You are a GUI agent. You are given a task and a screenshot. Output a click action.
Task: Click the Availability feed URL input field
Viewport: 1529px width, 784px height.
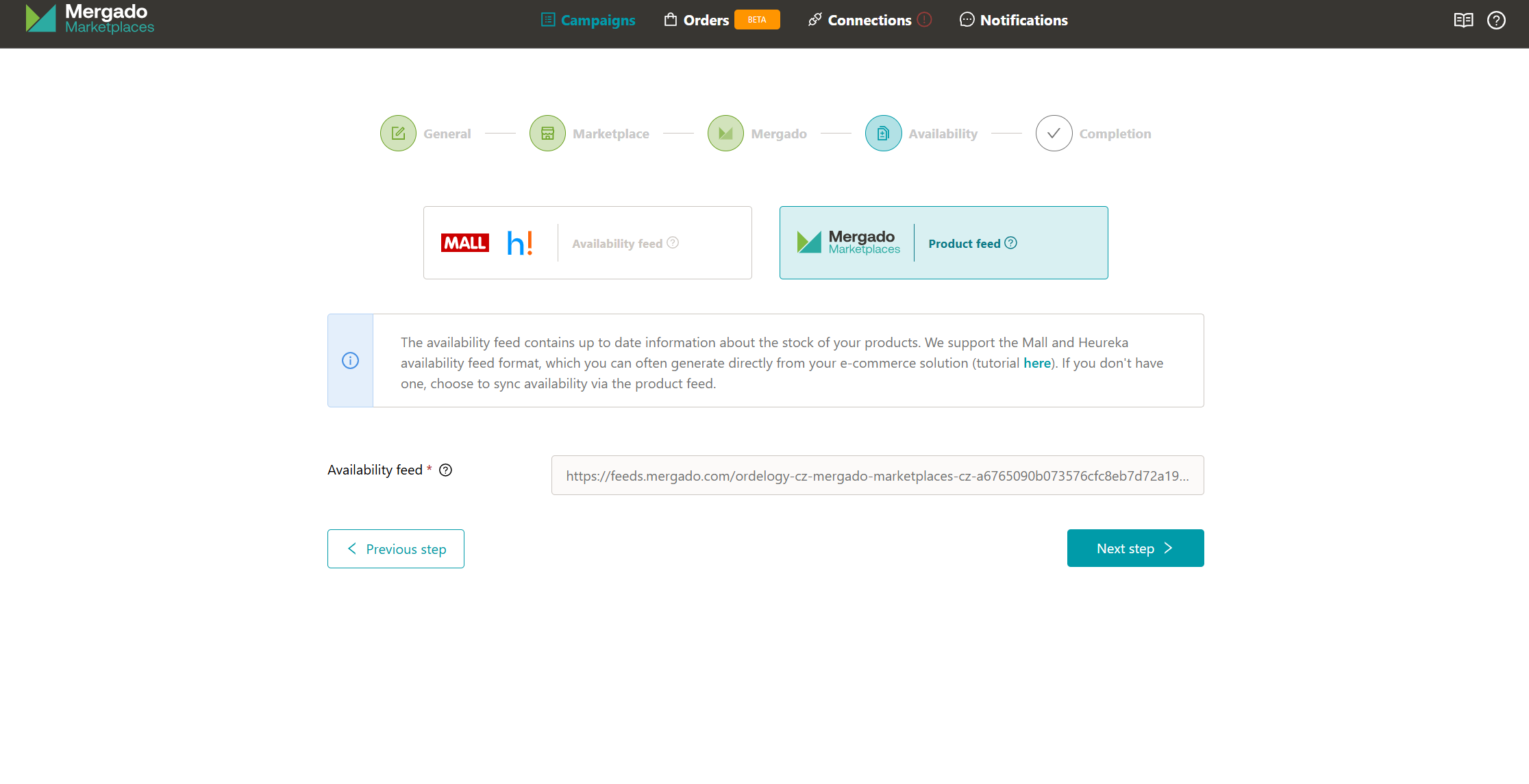[877, 475]
